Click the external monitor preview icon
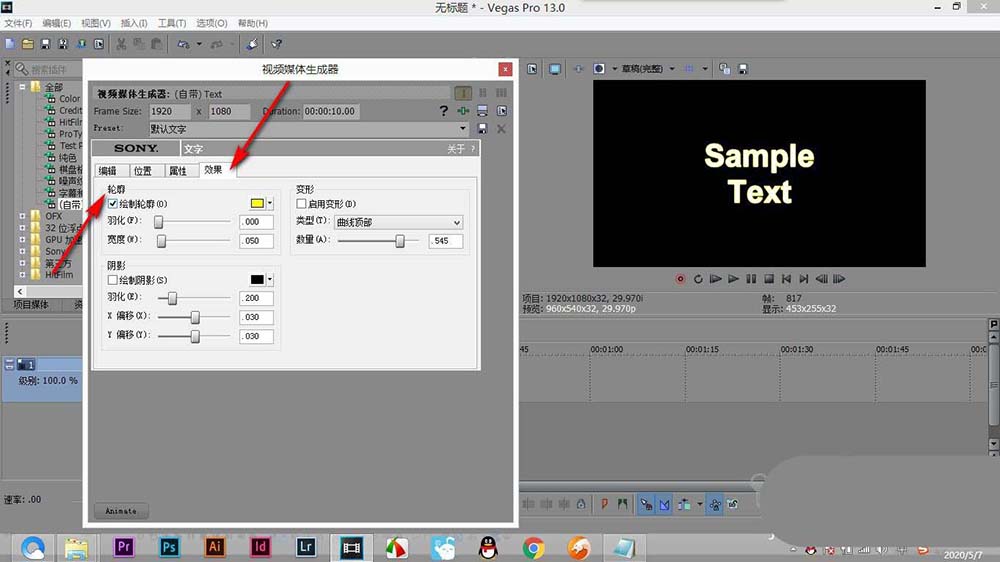 553,69
